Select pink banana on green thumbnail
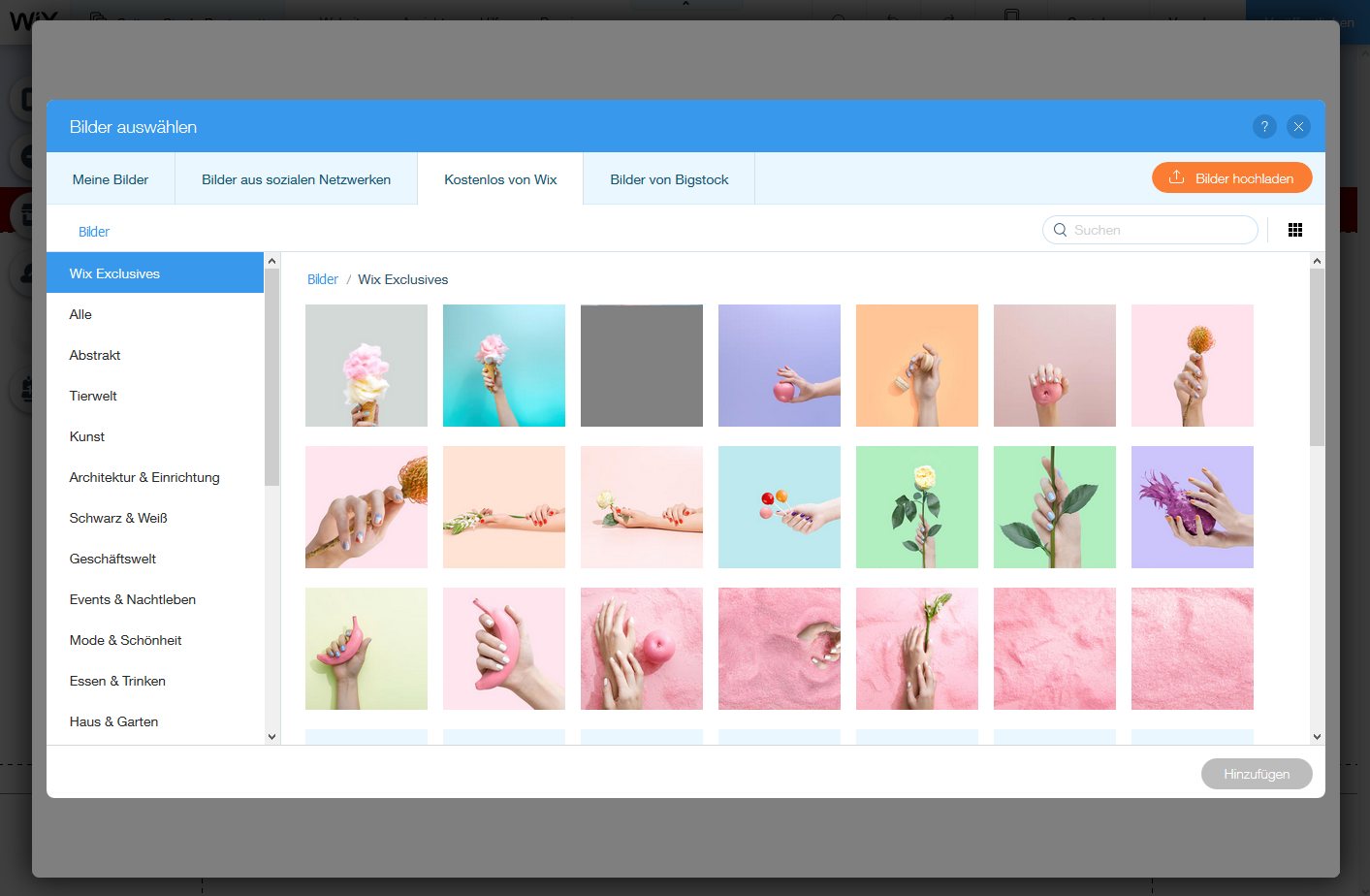 (x=366, y=649)
